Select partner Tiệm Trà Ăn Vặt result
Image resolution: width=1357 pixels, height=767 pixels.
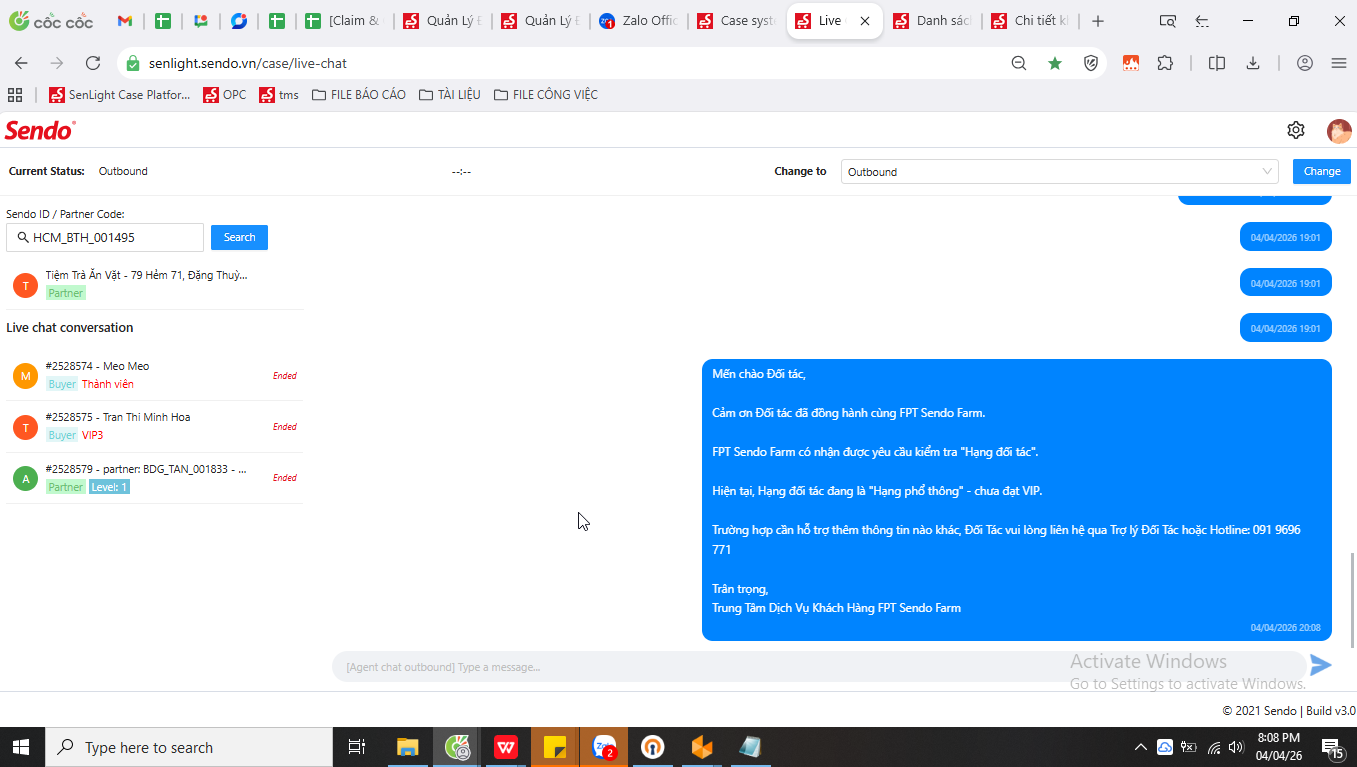click(154, 284)
